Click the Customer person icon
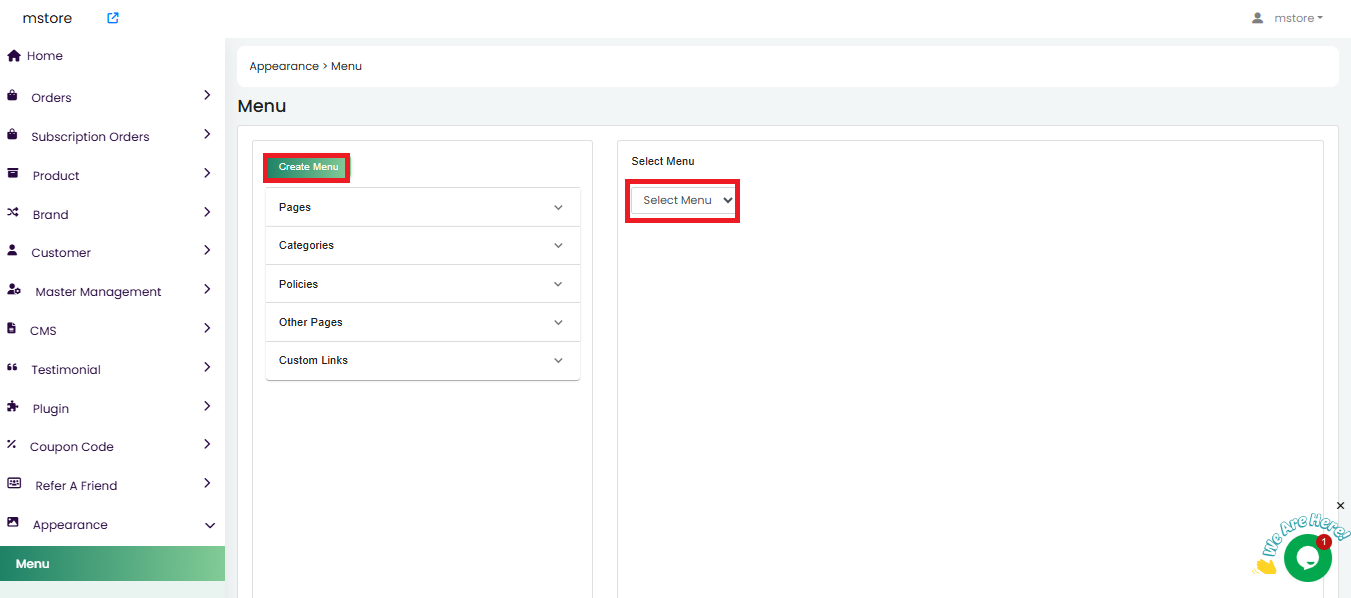The image size is (1351, 598). point(12,251)
